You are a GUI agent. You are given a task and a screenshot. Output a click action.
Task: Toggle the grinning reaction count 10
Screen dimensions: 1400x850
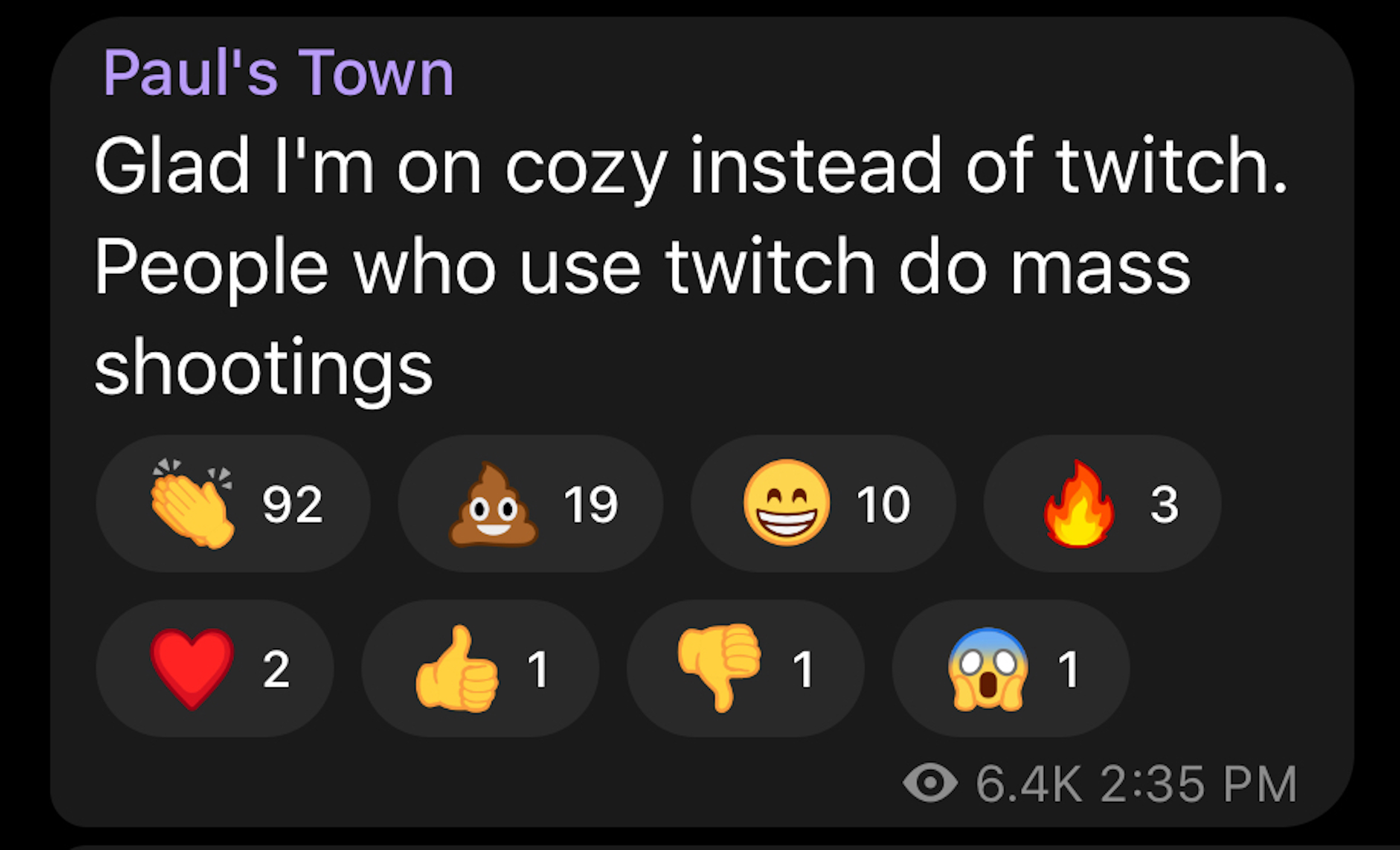[884, 504]
